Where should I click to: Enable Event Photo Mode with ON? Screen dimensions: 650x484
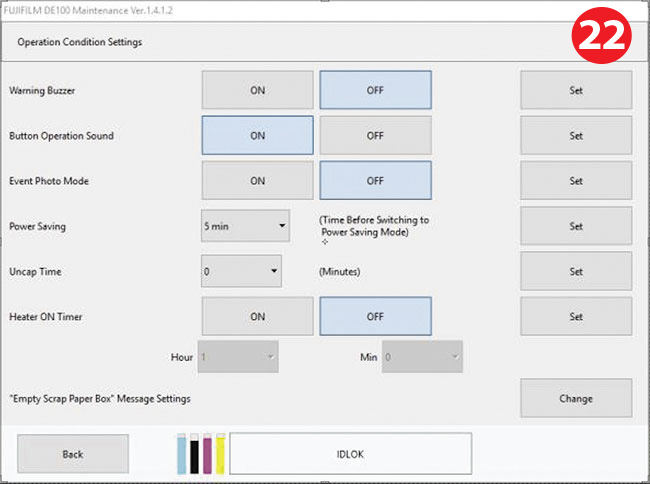tap(257, 181)
